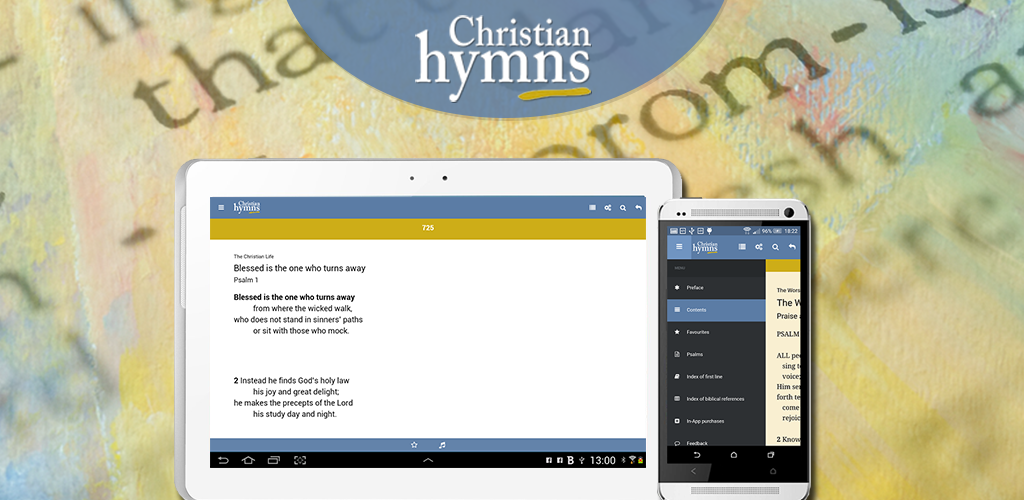
Task: Open Favourites in the phone menu
Action: point(716,332)
